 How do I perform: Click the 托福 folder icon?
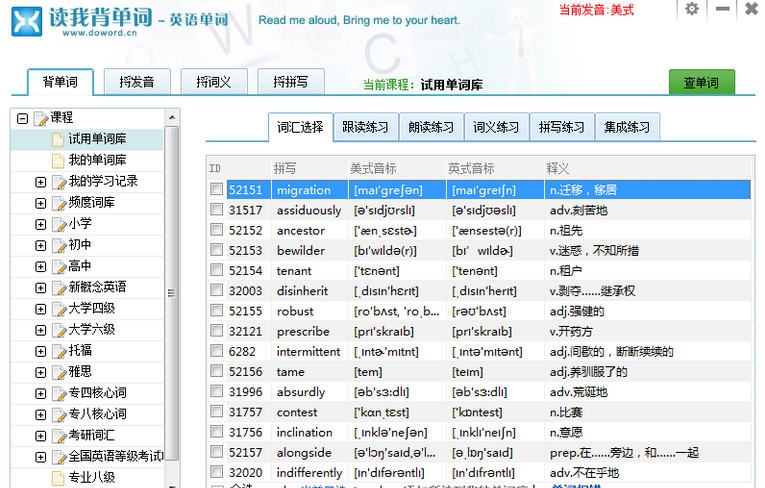[x=59, y=351]
